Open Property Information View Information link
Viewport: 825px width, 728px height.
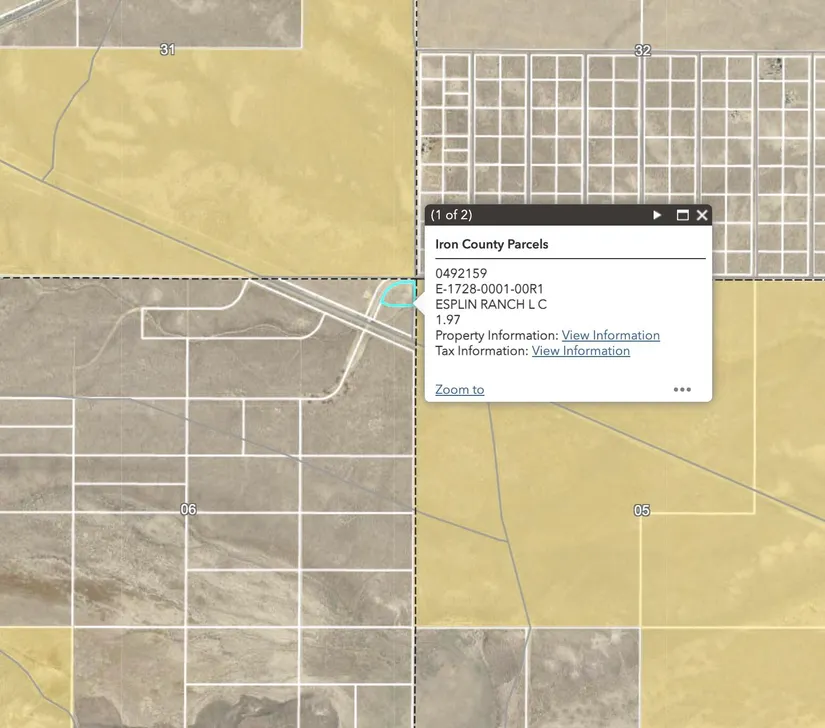pyautogui.click(x=610, y=335)
